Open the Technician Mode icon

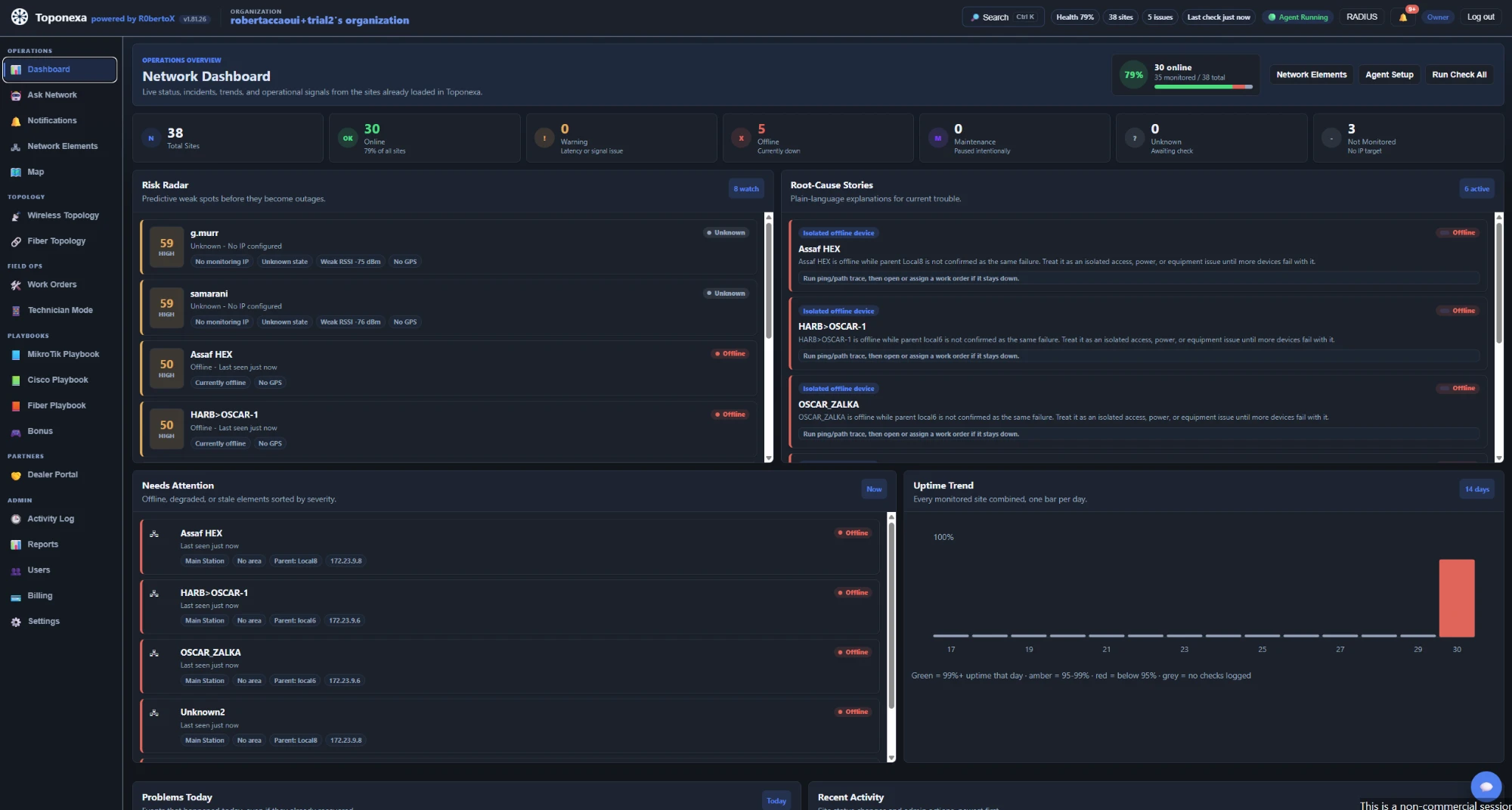16,311
